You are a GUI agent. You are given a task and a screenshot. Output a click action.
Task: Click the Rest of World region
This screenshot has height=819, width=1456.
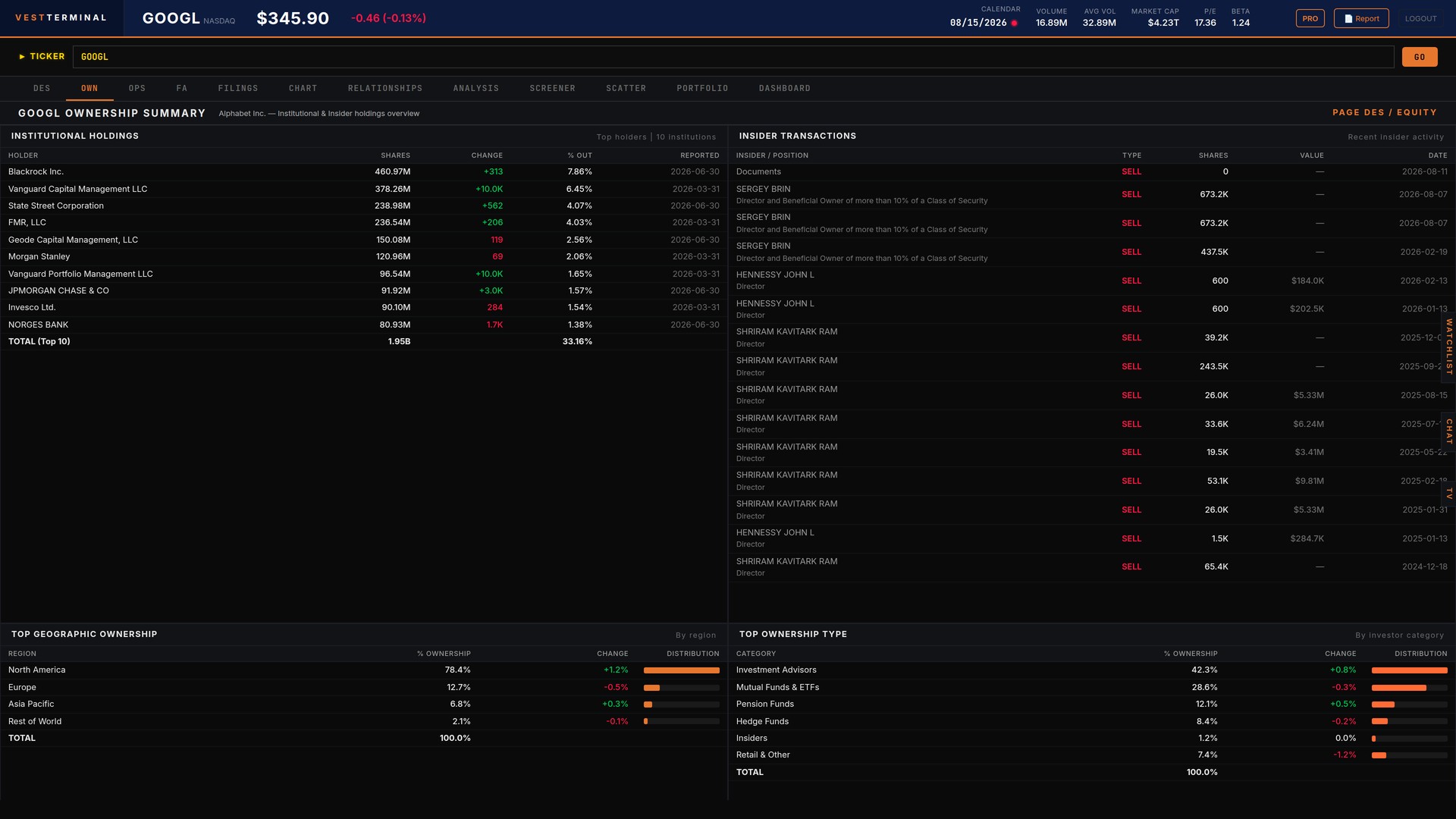coord(364,721)
